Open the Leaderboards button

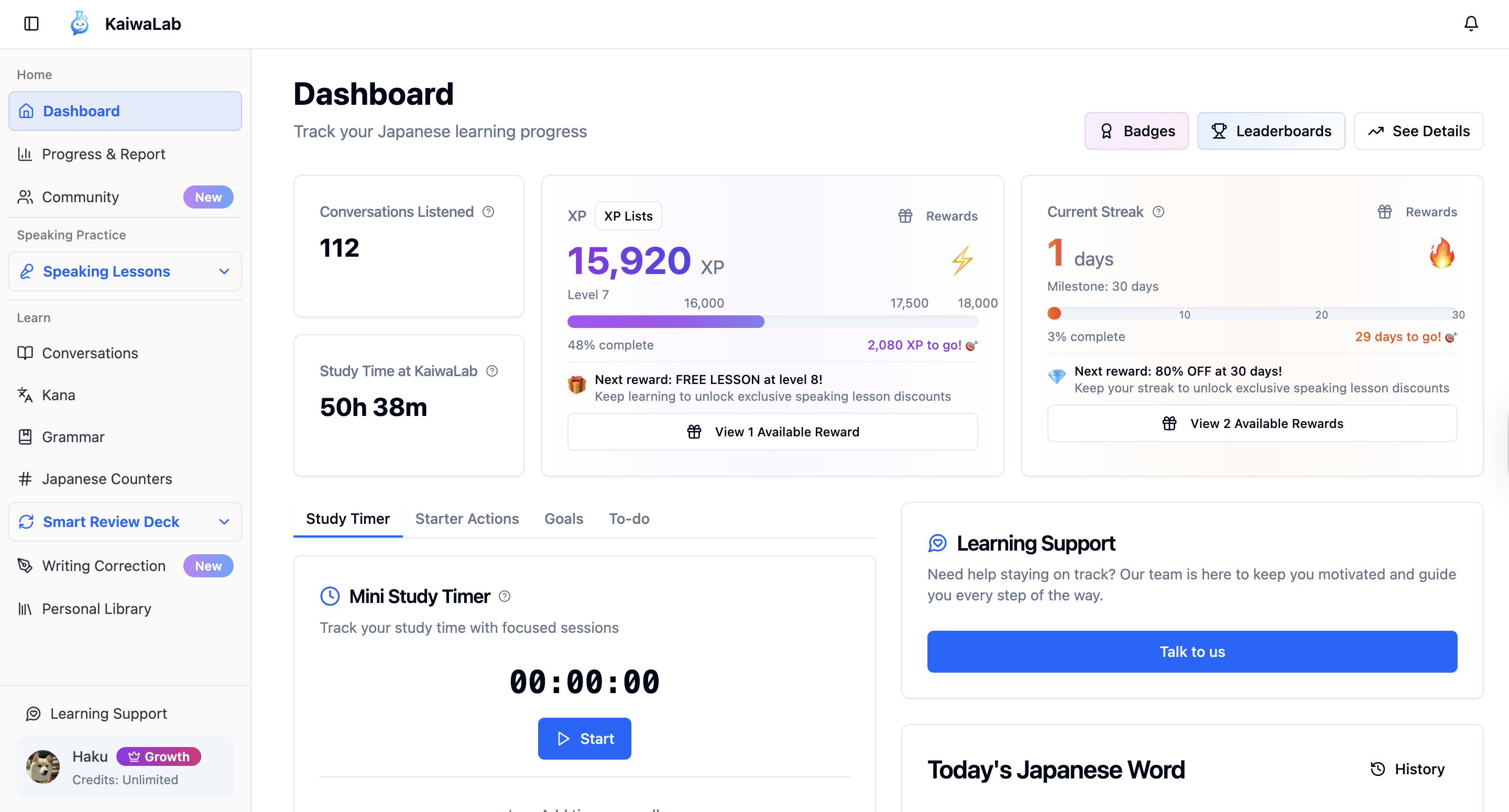pos(1271,130)
